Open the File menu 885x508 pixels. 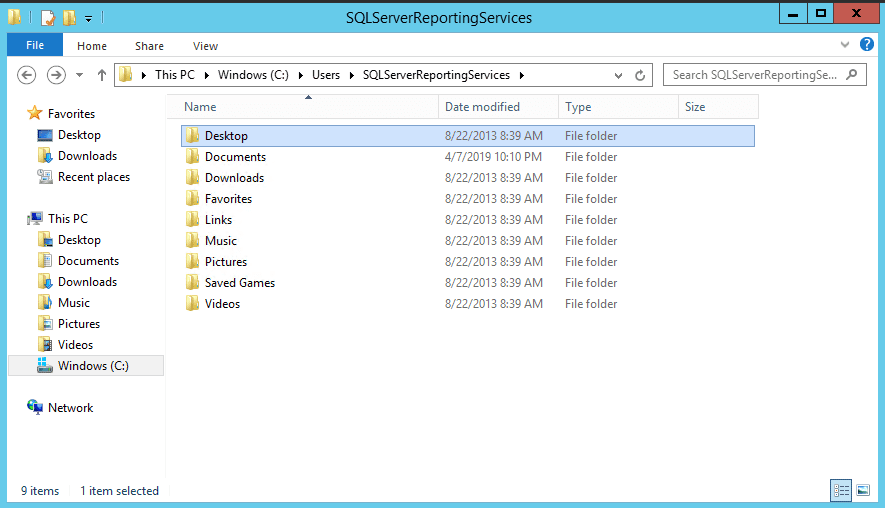[x=34, y=45]
